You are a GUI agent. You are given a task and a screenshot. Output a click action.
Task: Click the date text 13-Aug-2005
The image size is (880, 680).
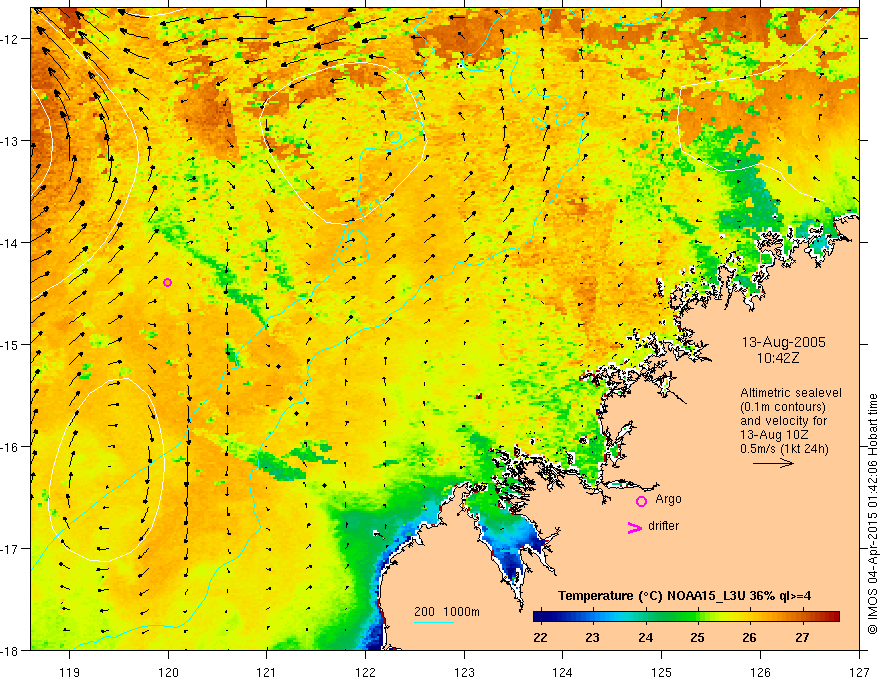point(783,342)
